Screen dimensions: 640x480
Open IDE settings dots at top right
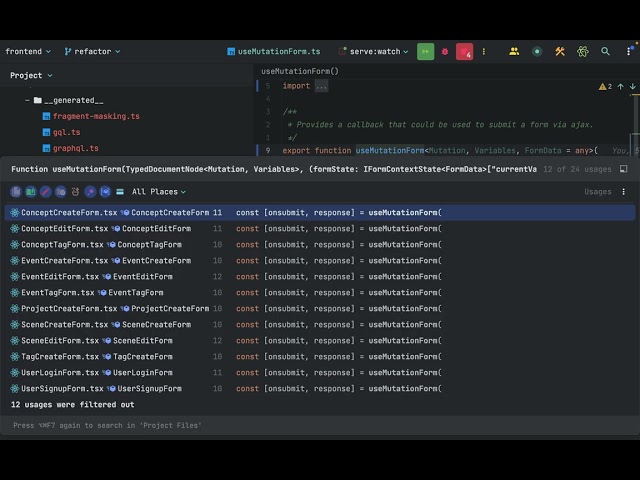[x=629, y=51]
